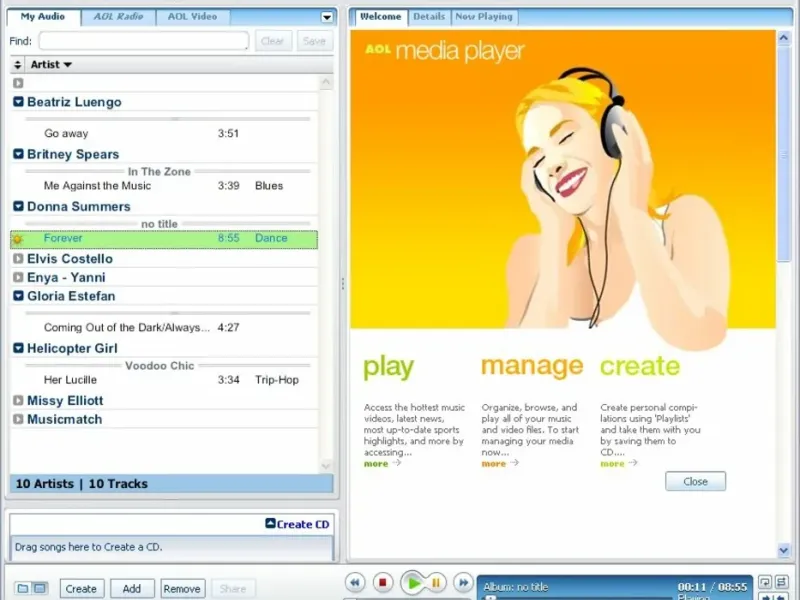The width and height of the screenshot is (800, 600).
Task: Click the Share button
Action: [x=233, y=589]
